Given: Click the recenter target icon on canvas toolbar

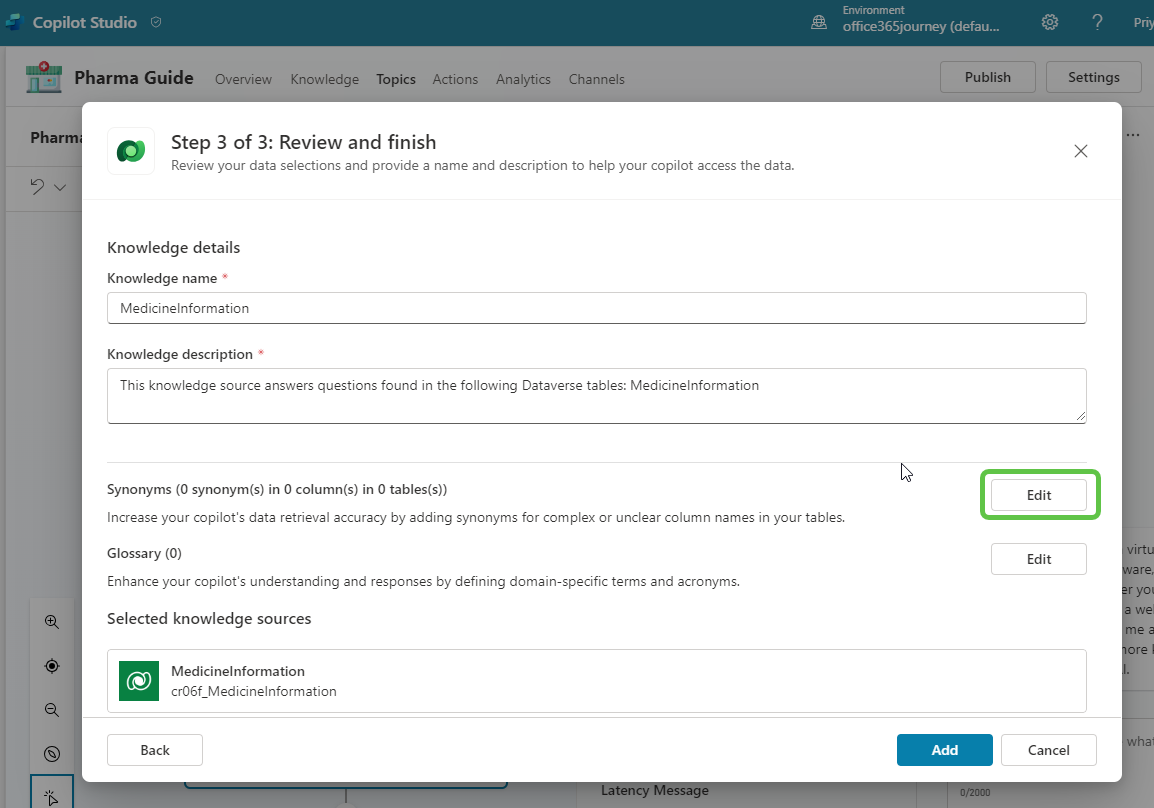Looking at the screenshot, I should pos(52,666).
